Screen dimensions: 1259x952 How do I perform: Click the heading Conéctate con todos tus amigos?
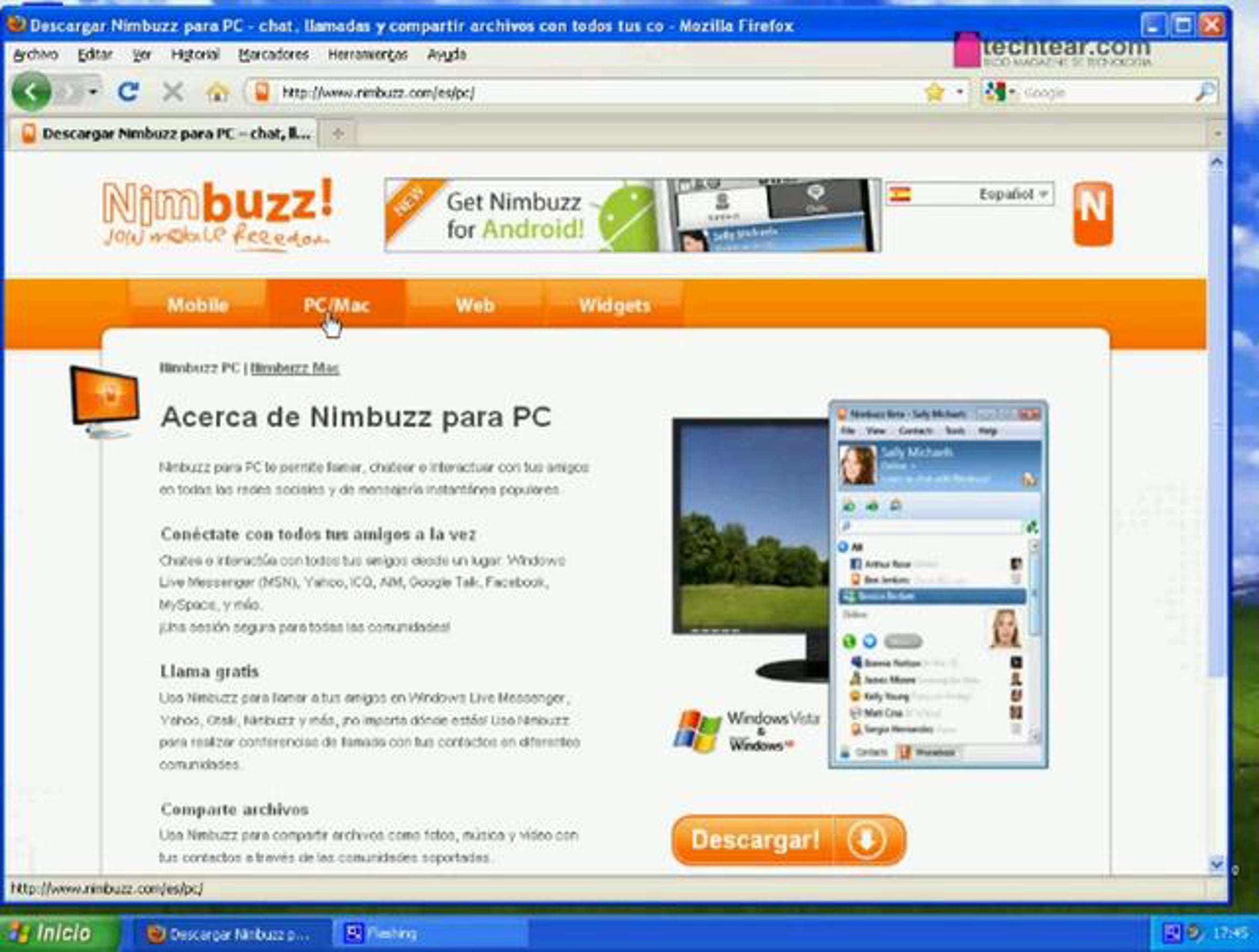pyautogui.click(x=318, y=534)
